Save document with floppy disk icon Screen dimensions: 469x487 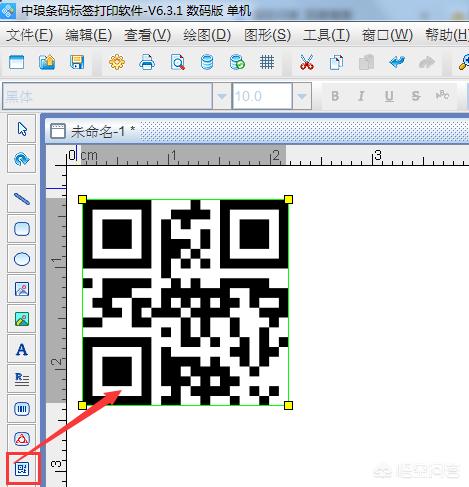coord(77,62)
